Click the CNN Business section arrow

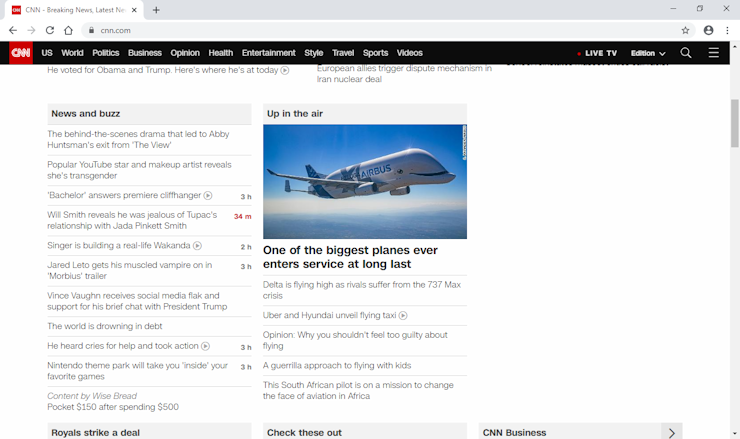pyautogui.click(x=672, y=432)
